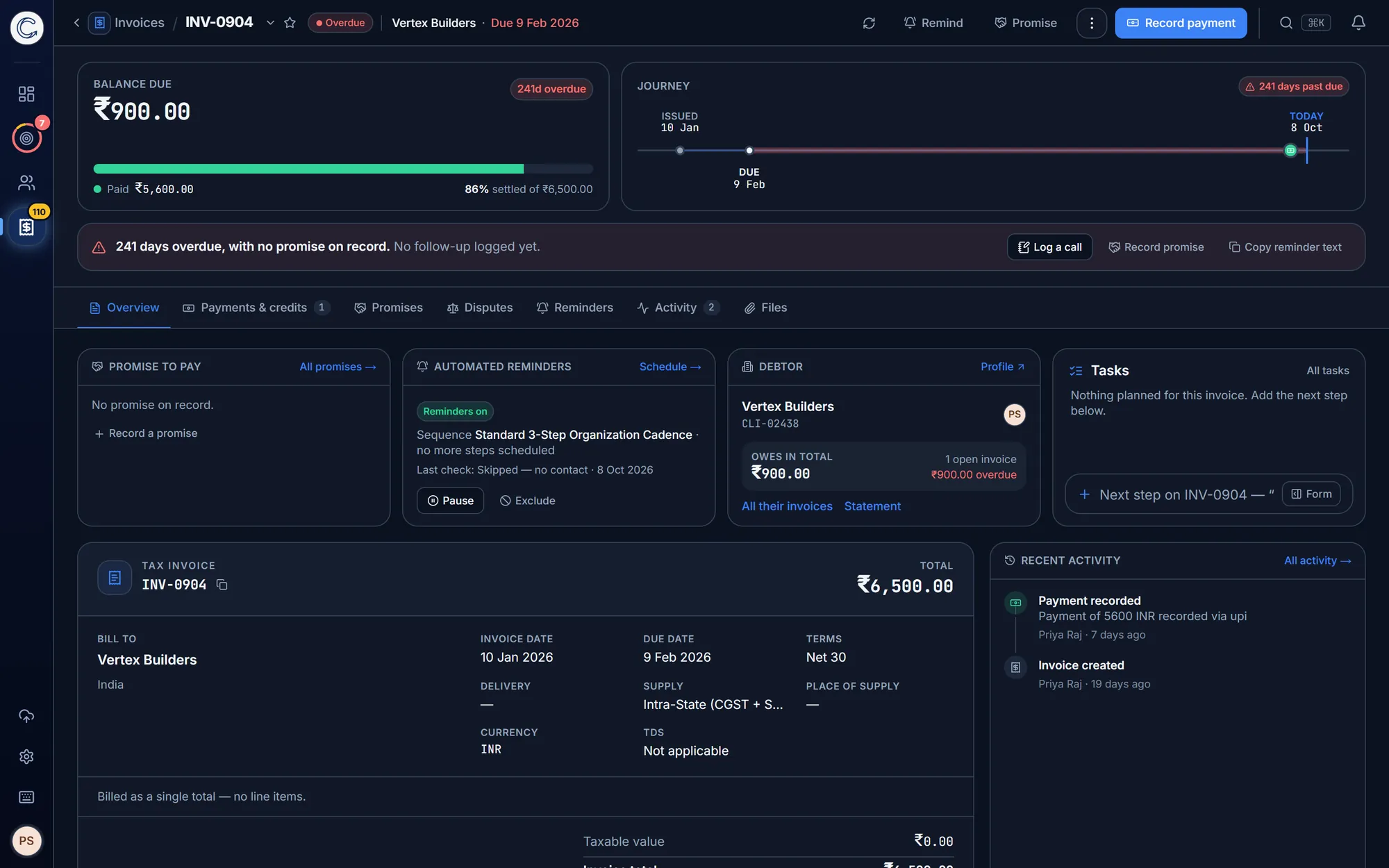The height and width of the screenshot is (868, 1389).
Task: Click Log a call button
Action: (x=1049, y=247)
